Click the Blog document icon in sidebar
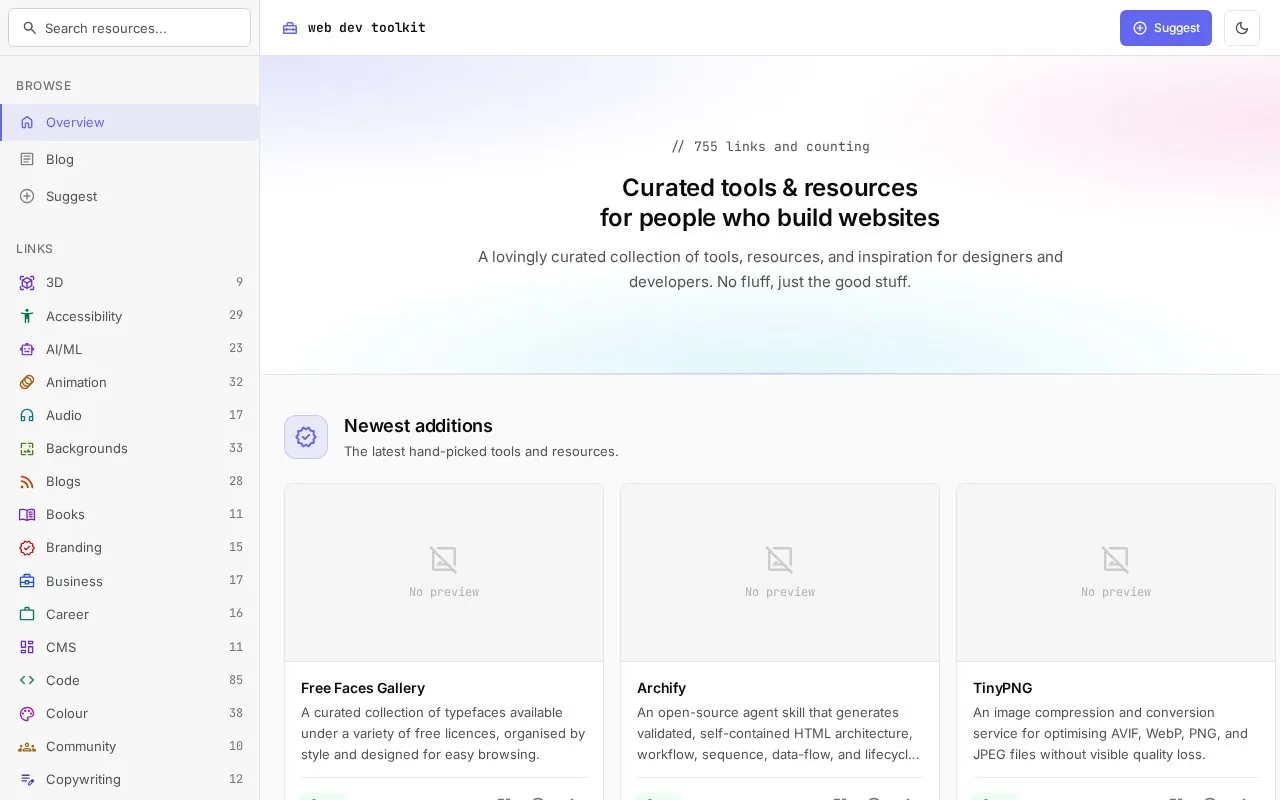 point(27,159)
